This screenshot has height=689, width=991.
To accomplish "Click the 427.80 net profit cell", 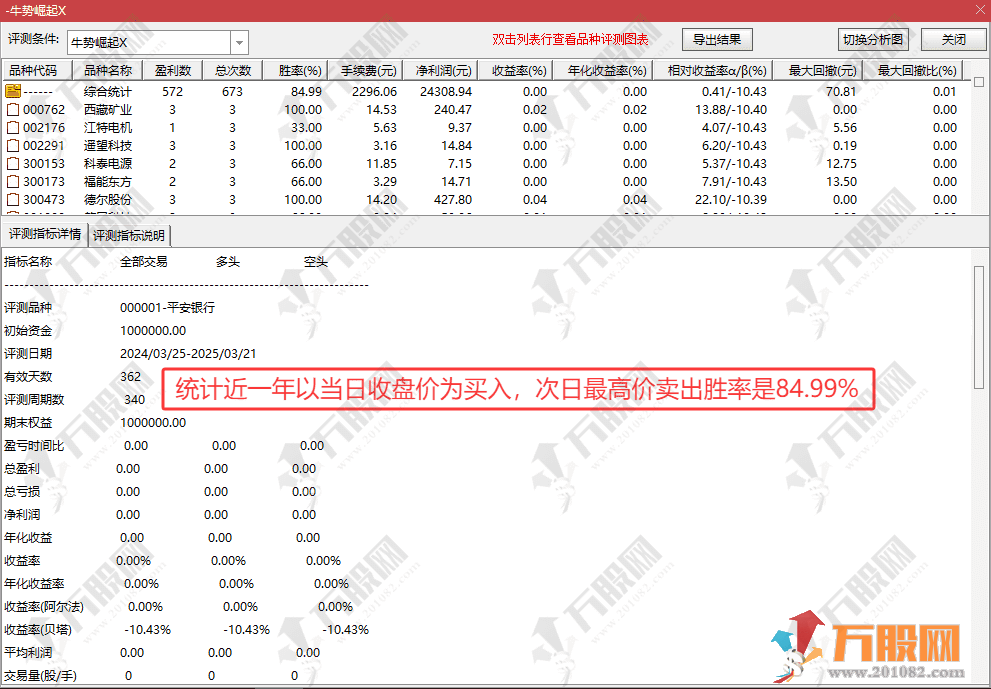I will 453,200.
